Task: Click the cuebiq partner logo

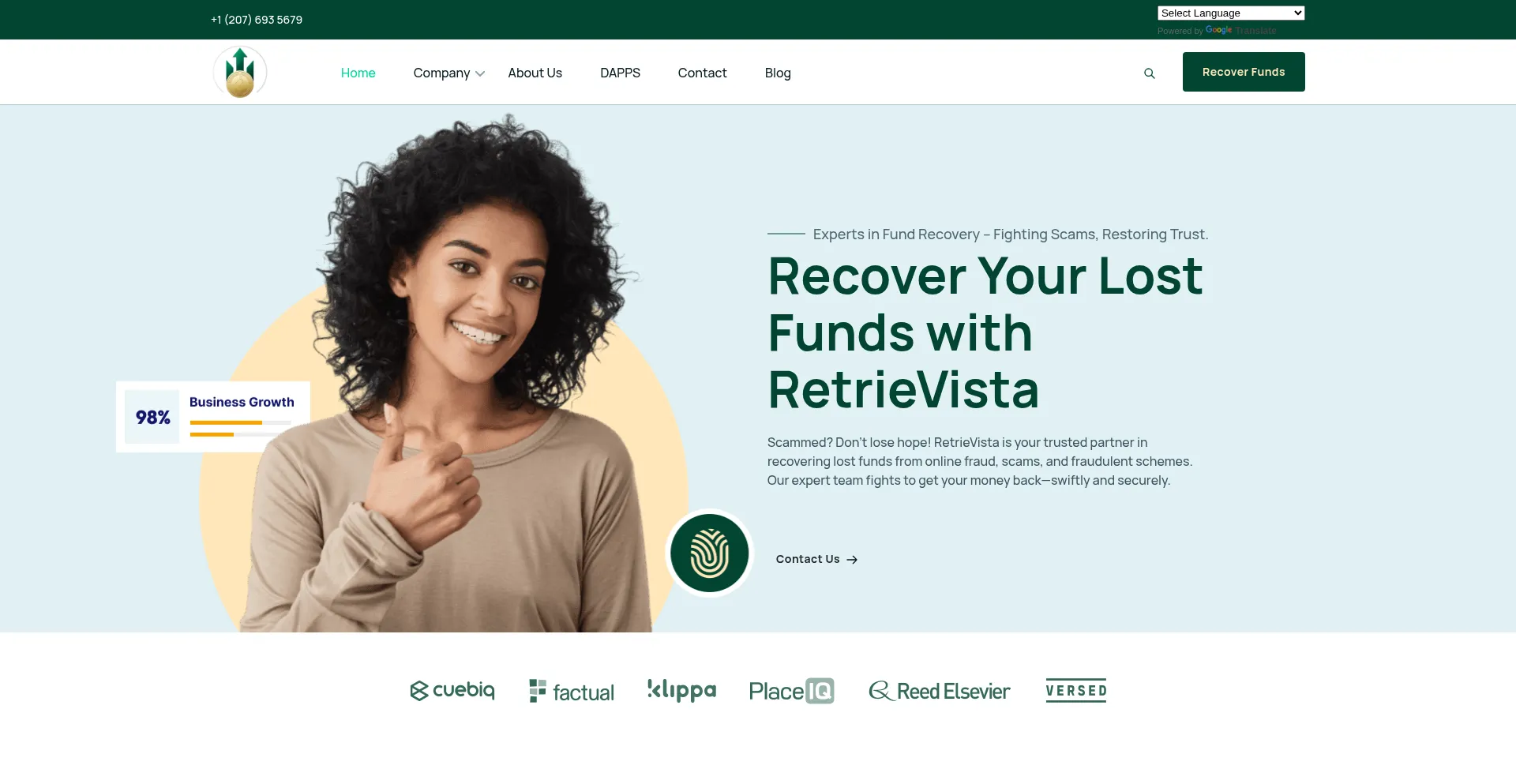Action: pyautogui.click(x=452, y=691)
